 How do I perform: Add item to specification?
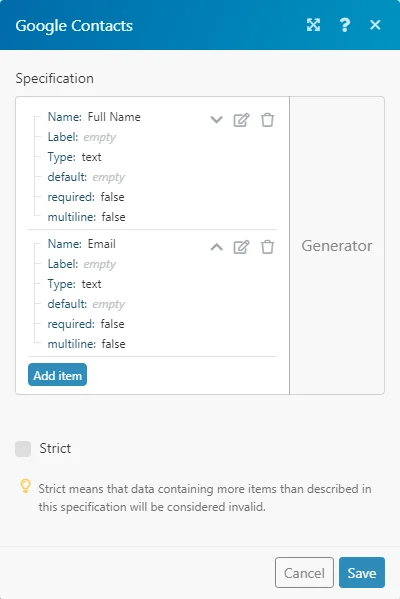pyautogui.click(x=57, y=375)
